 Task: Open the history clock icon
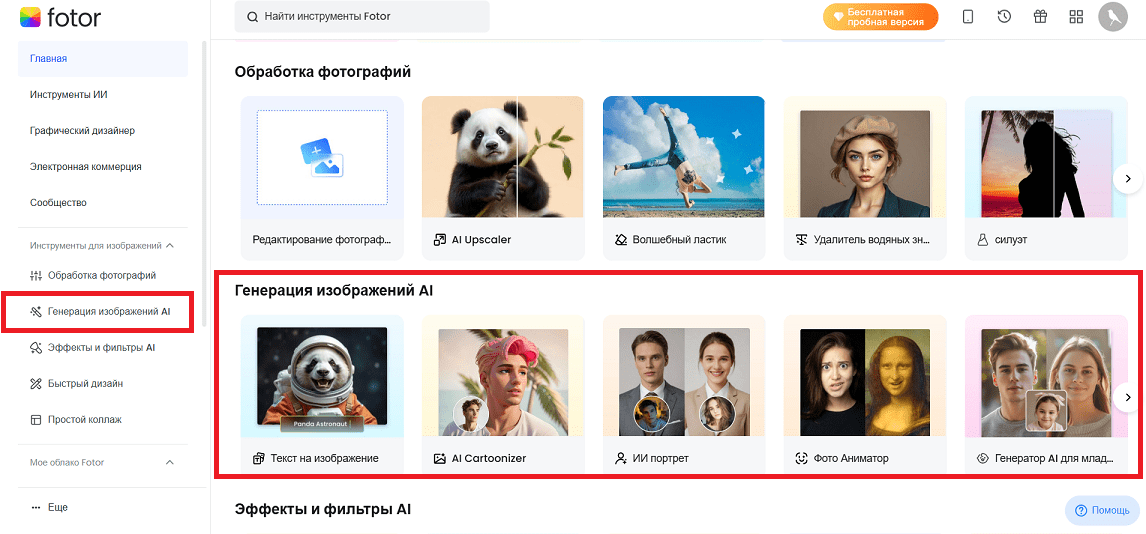1004,17
